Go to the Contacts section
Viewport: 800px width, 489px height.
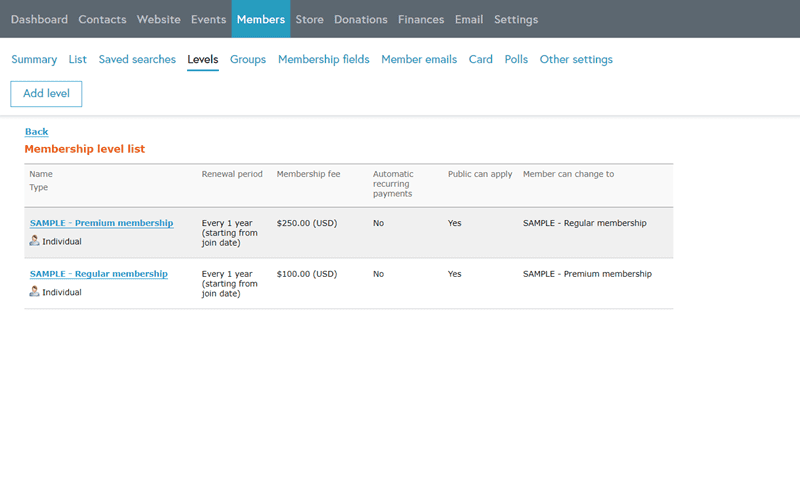click(x=102, y=19)
